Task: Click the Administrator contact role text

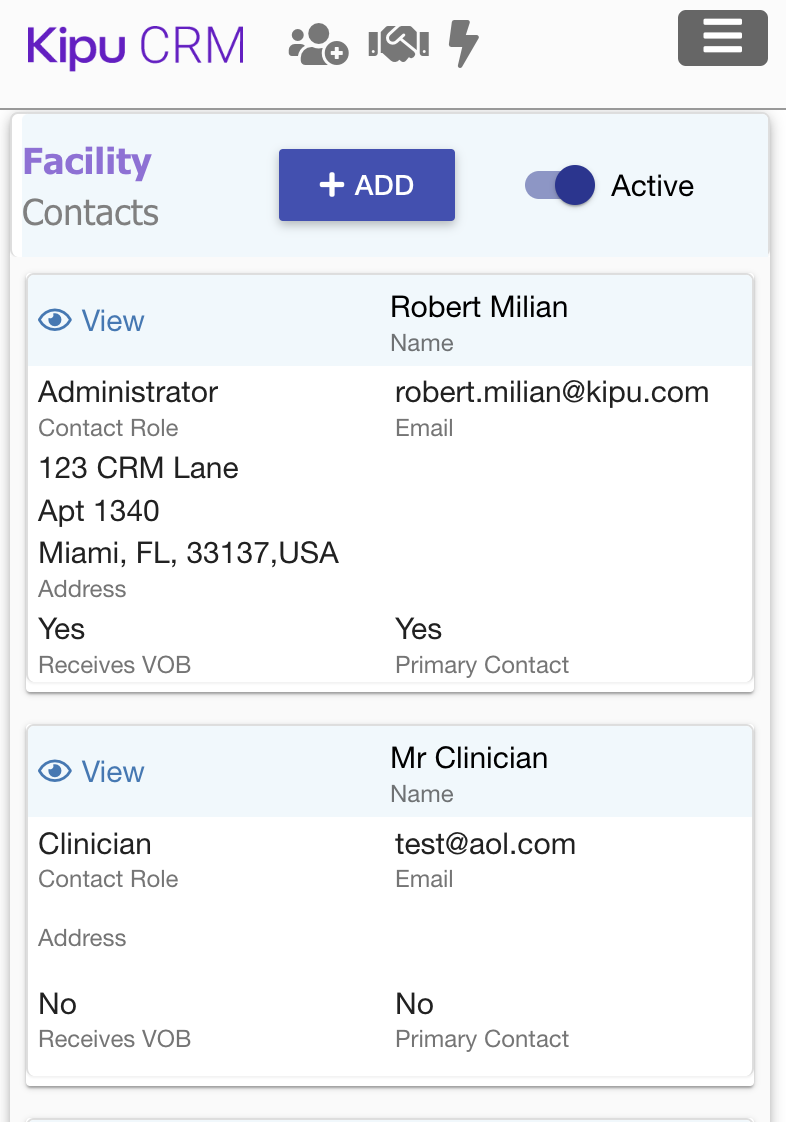Action: coord(128,392)
